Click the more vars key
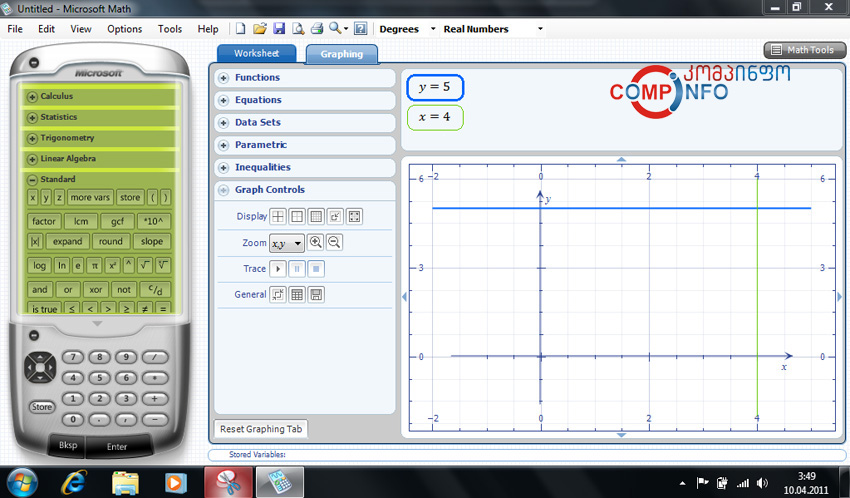Image resolution: width=850 pixels, height=498 pixels. [90, 197]
